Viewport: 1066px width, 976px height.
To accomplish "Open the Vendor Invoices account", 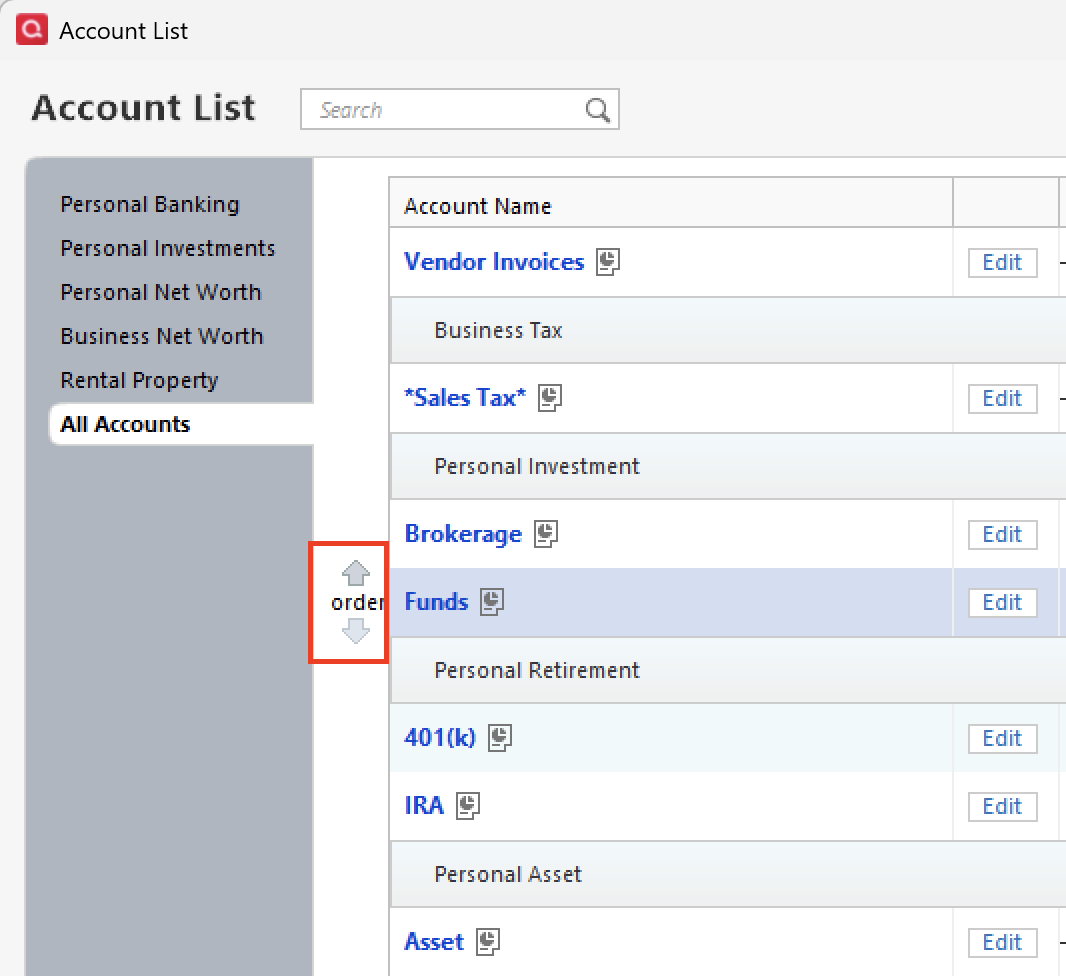I will (x=494, y=261).
